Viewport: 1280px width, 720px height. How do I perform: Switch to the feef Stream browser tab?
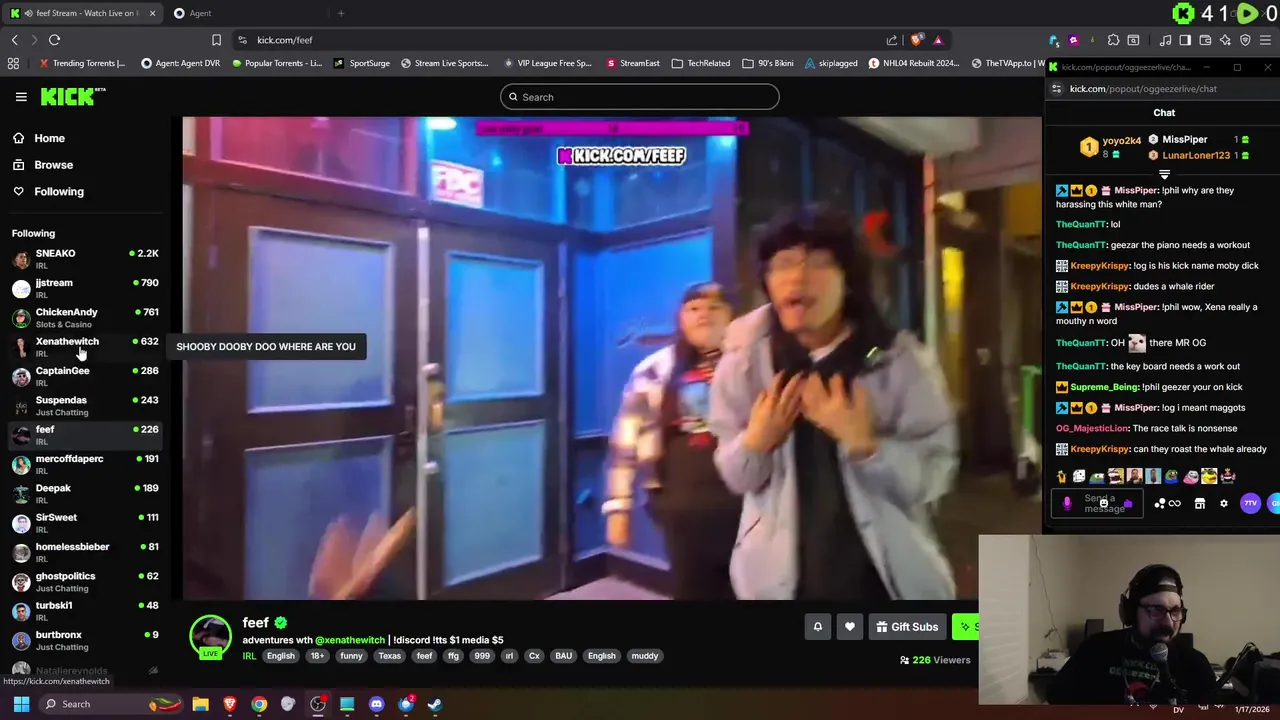click(83, 13)
